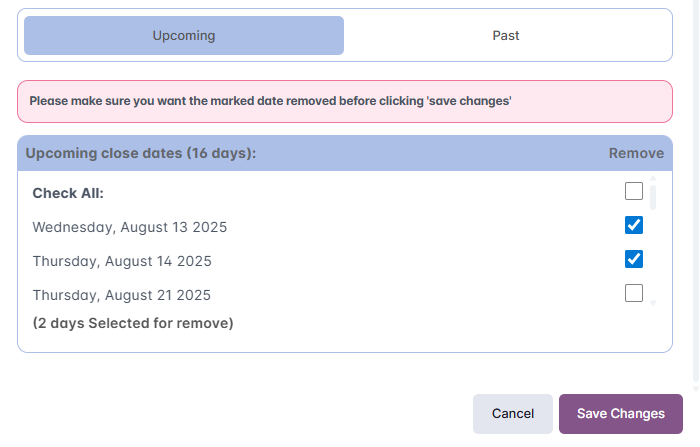
Task: Click the Remove column header
Action: (x=636, y=153)
